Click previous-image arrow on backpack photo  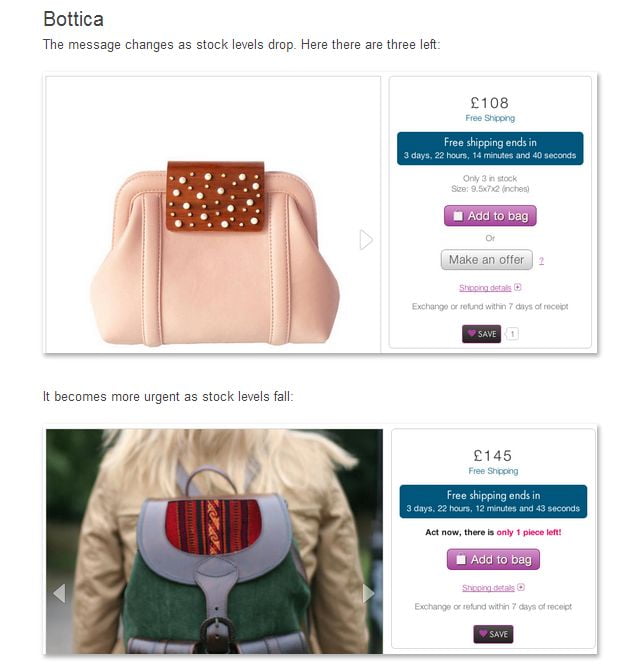tap(60, 593)
